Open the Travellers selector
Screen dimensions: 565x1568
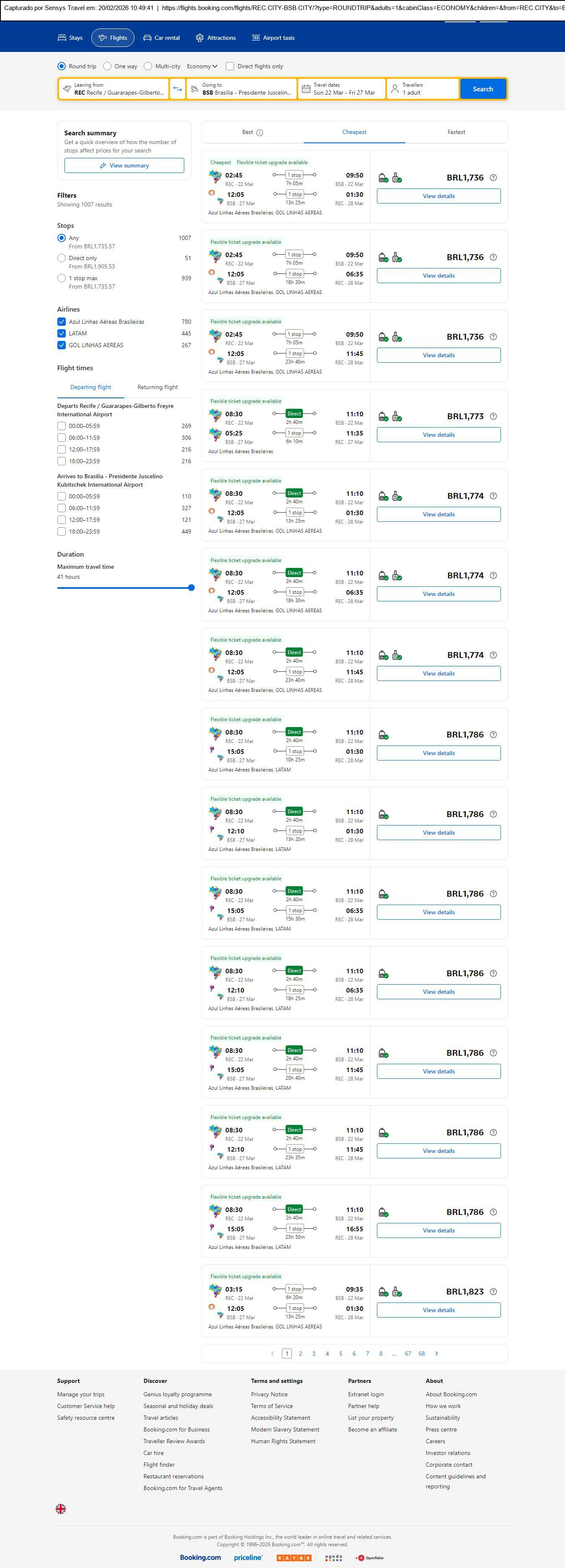click(423, 89)
